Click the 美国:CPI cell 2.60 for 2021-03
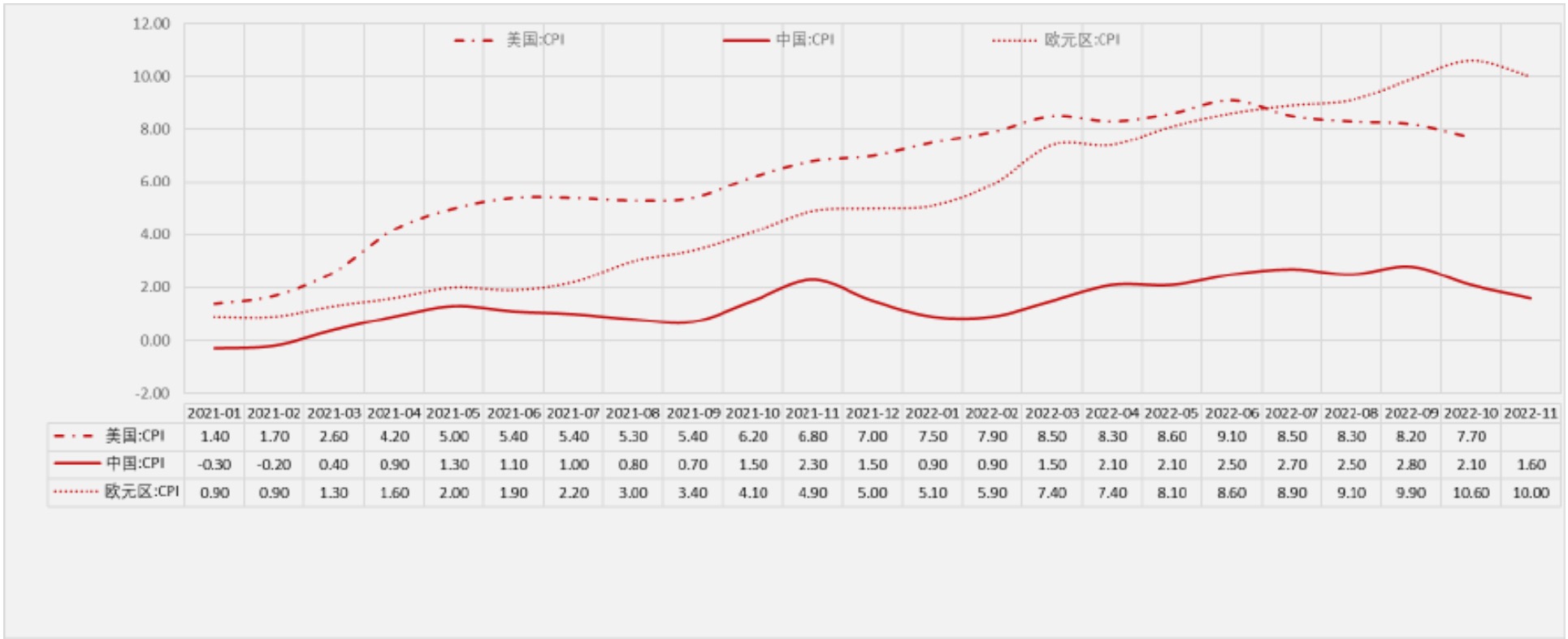 (x=334, y=437)
